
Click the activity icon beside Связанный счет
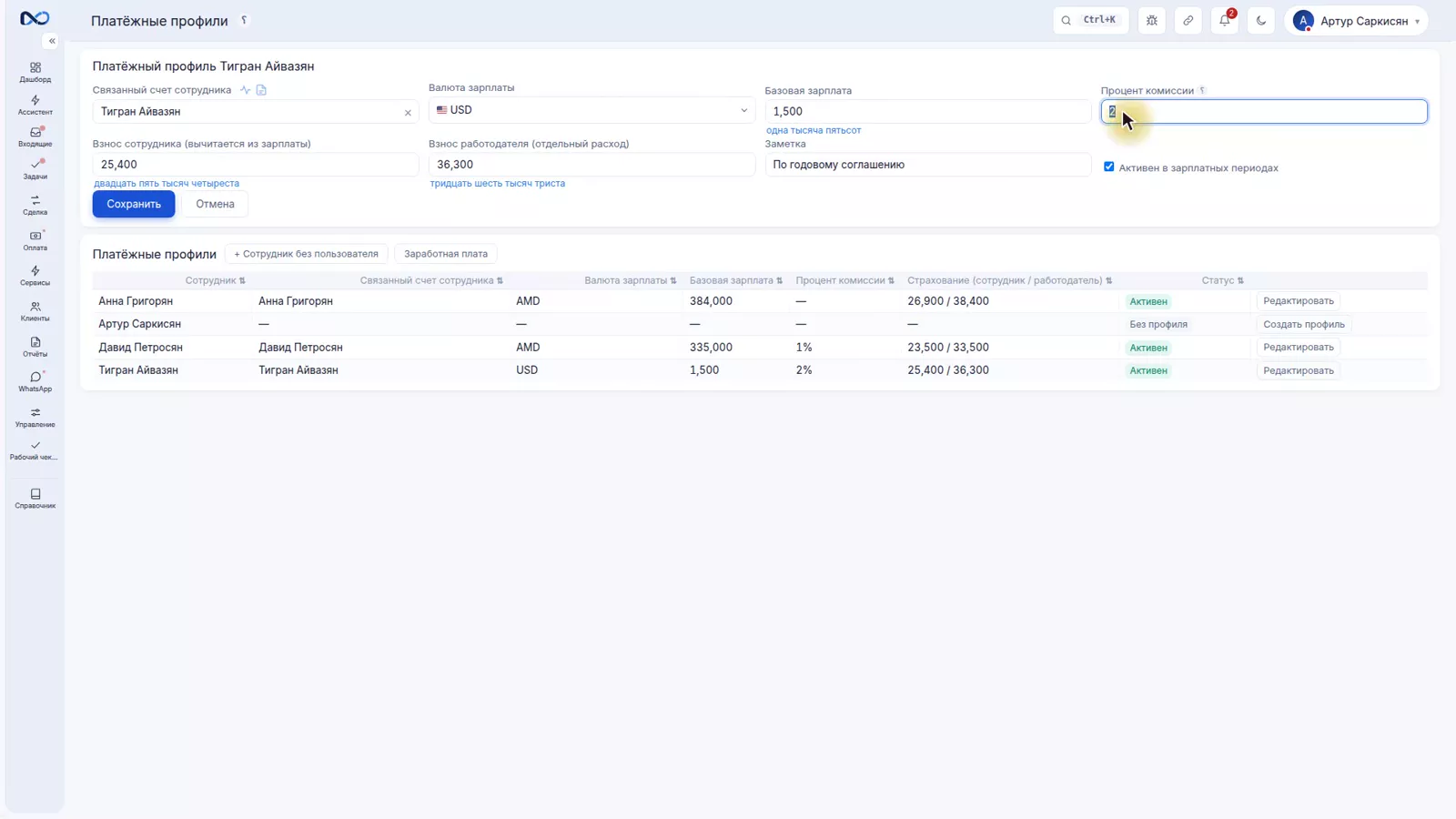(x=245, y=90)
